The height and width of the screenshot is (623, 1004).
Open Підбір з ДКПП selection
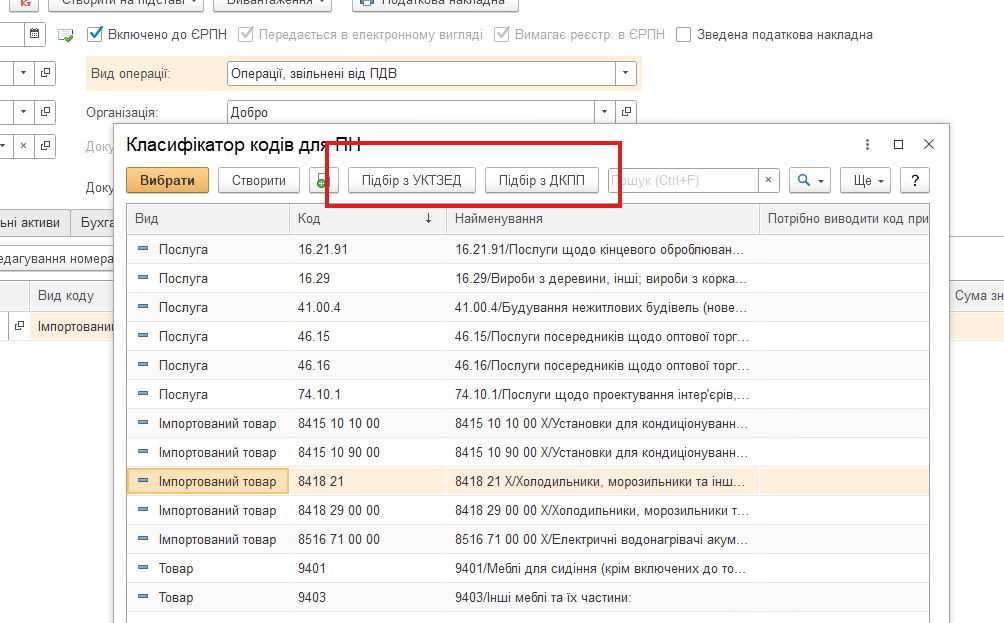(542, 181)
